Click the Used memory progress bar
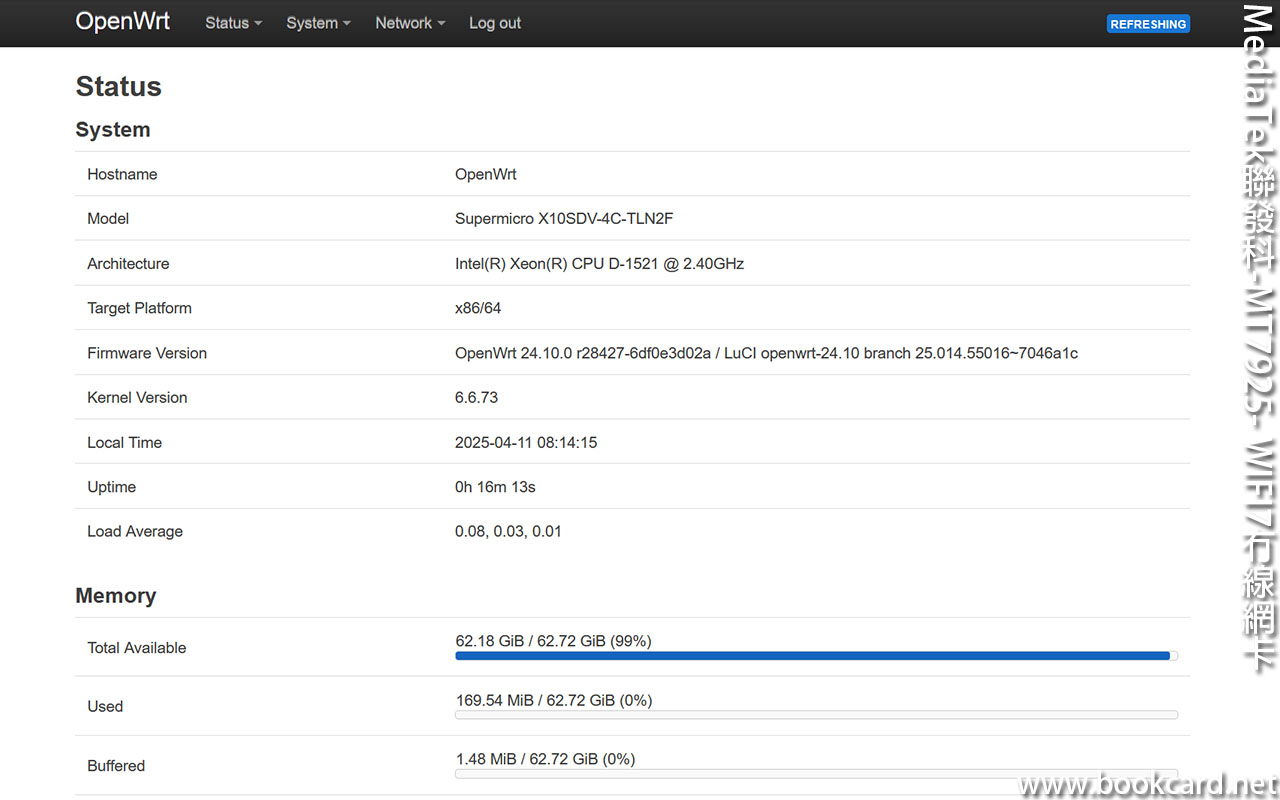The image size is (1280, 800). point(815,714)
